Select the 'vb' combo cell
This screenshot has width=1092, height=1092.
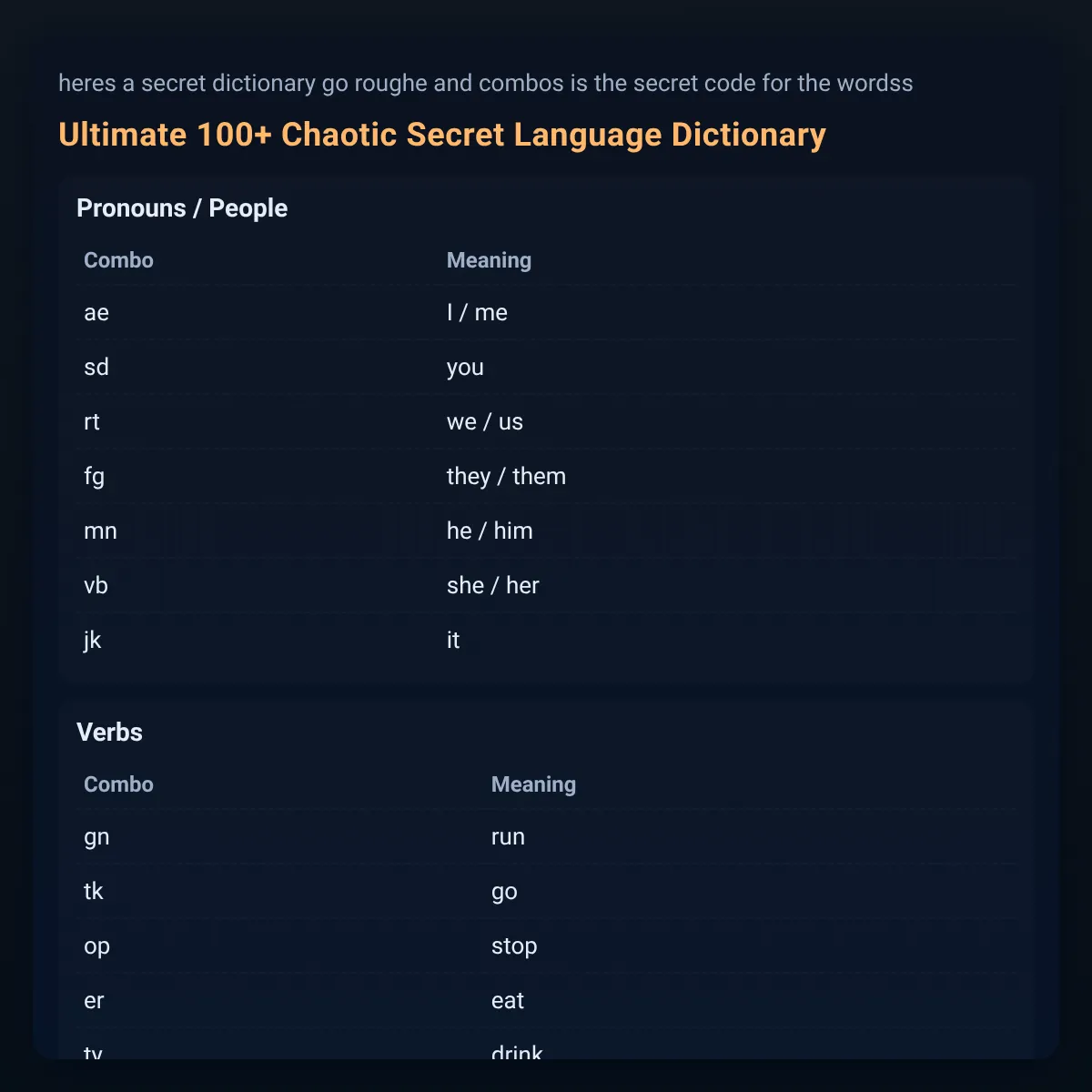pos(96,586)
